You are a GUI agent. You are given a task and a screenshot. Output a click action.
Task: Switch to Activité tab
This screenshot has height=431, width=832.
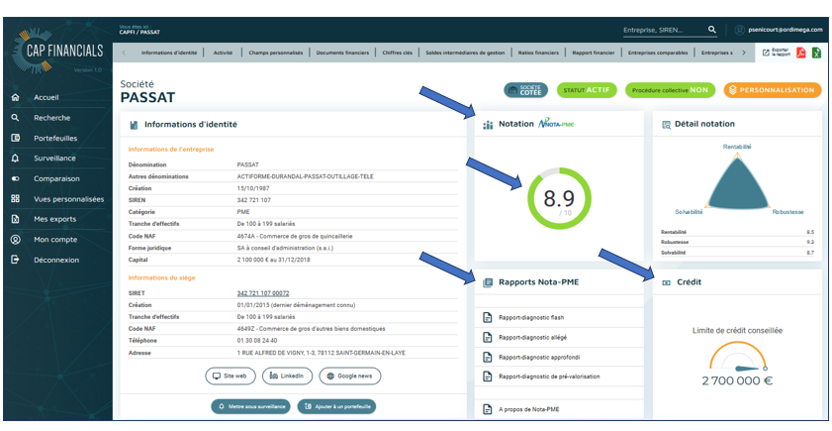point(223,53)
